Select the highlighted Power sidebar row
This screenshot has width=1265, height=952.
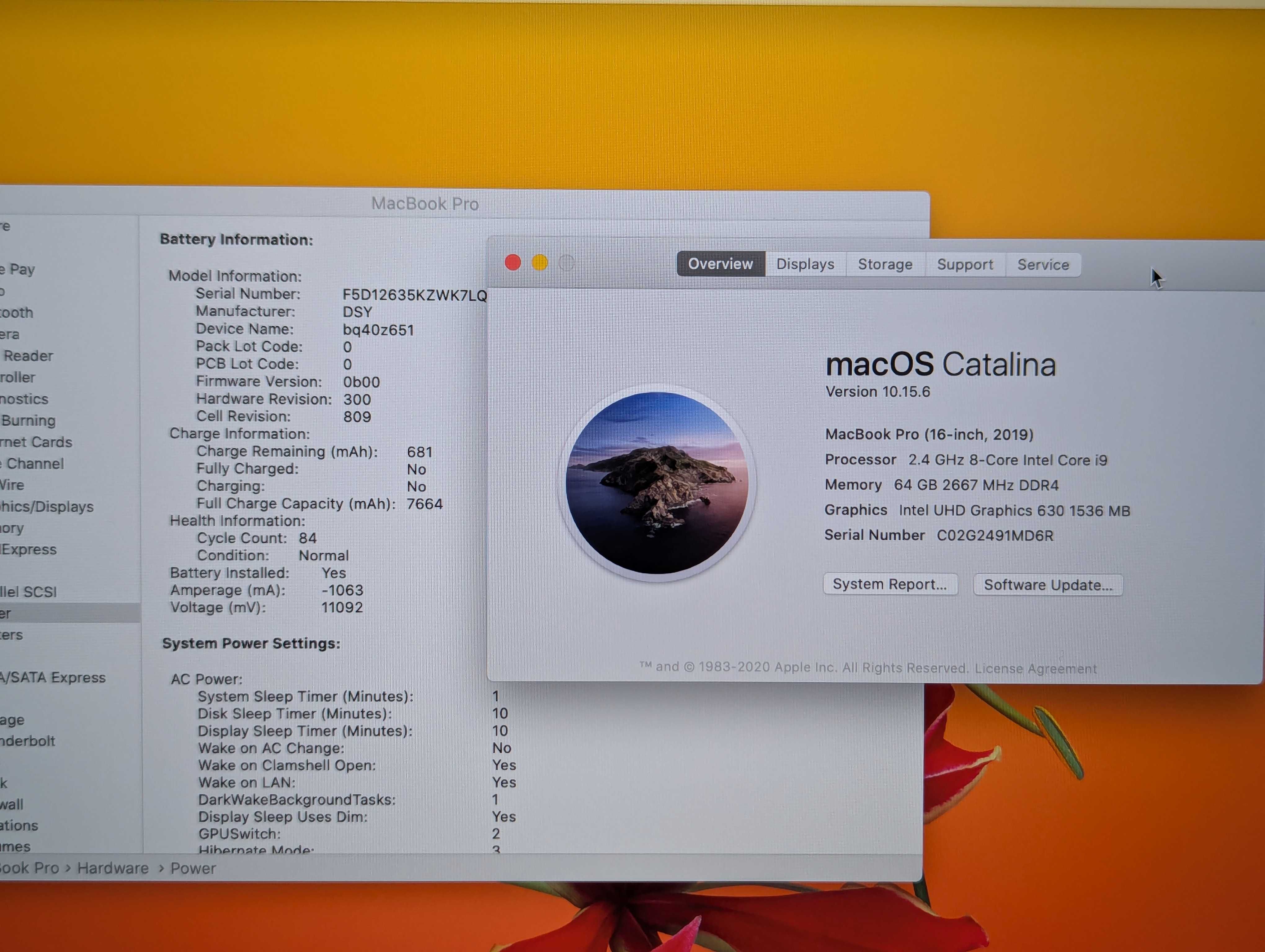[70, 613]
